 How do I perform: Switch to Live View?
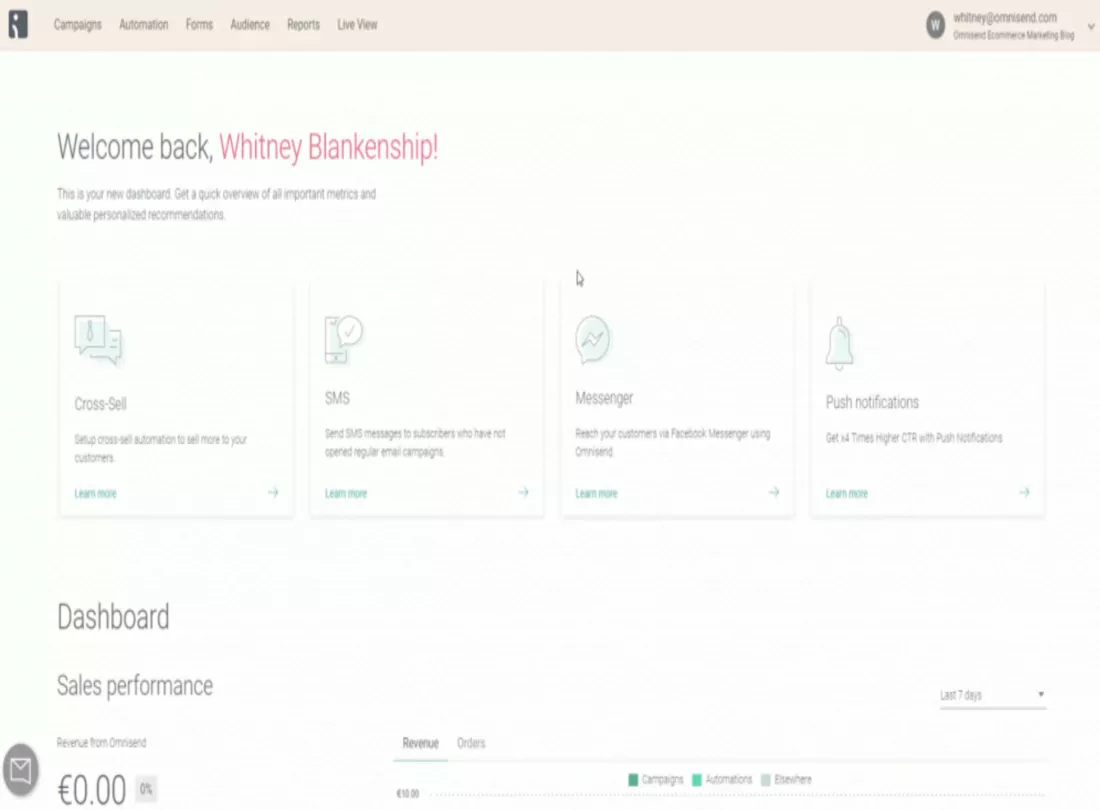(x=357, y=25)
